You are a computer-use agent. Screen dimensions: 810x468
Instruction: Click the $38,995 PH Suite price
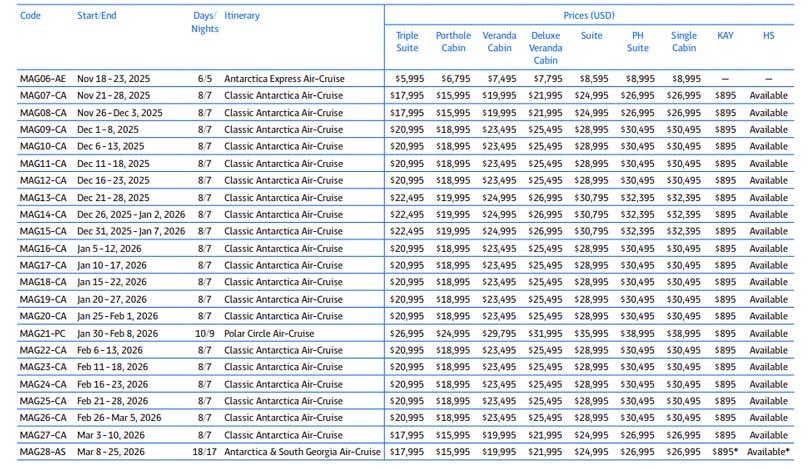(637, 334)
